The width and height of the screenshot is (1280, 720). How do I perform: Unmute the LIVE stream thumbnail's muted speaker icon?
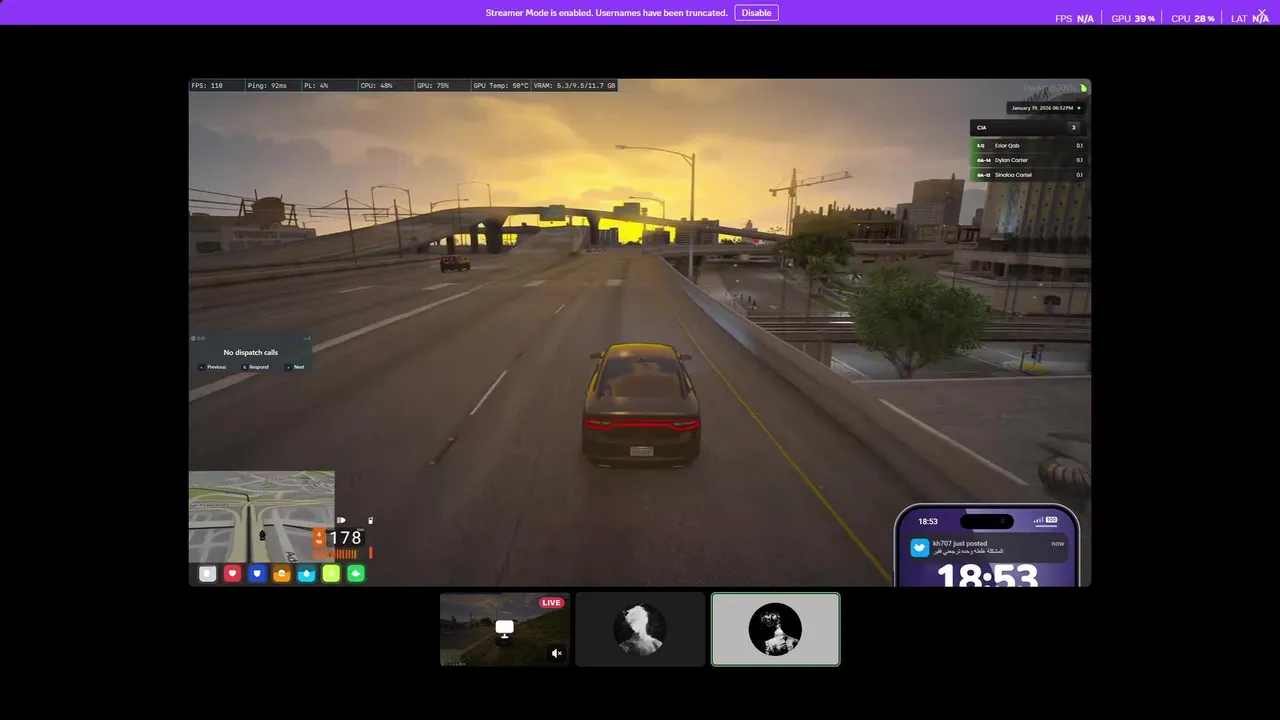(557, 653)
